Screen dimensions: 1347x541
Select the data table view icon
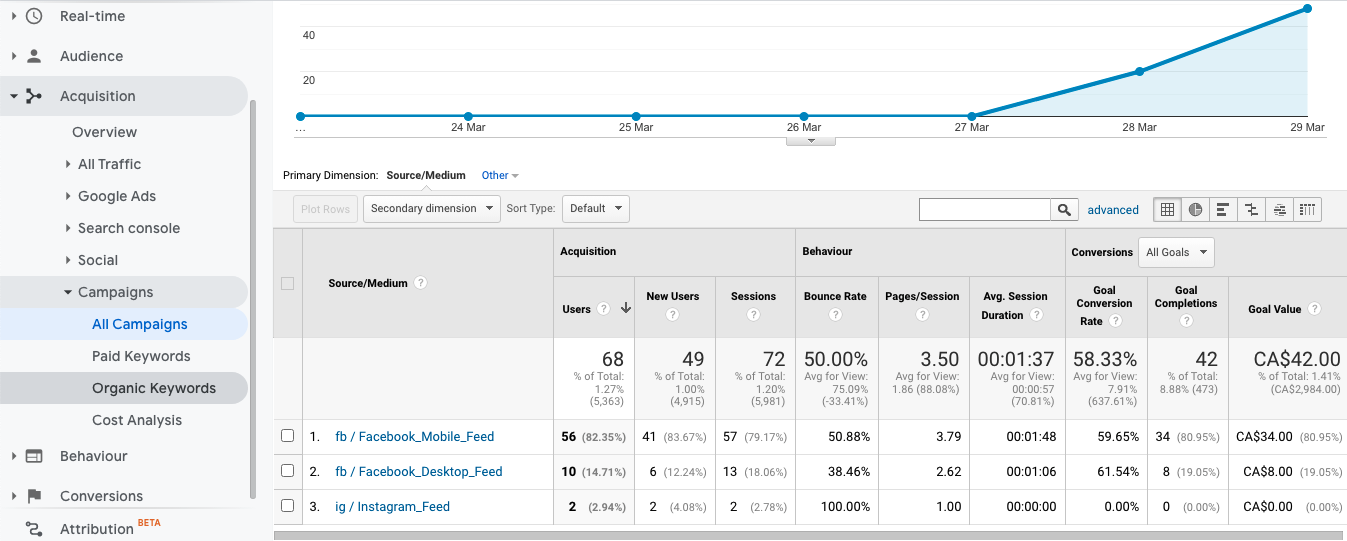[1167, 210]
